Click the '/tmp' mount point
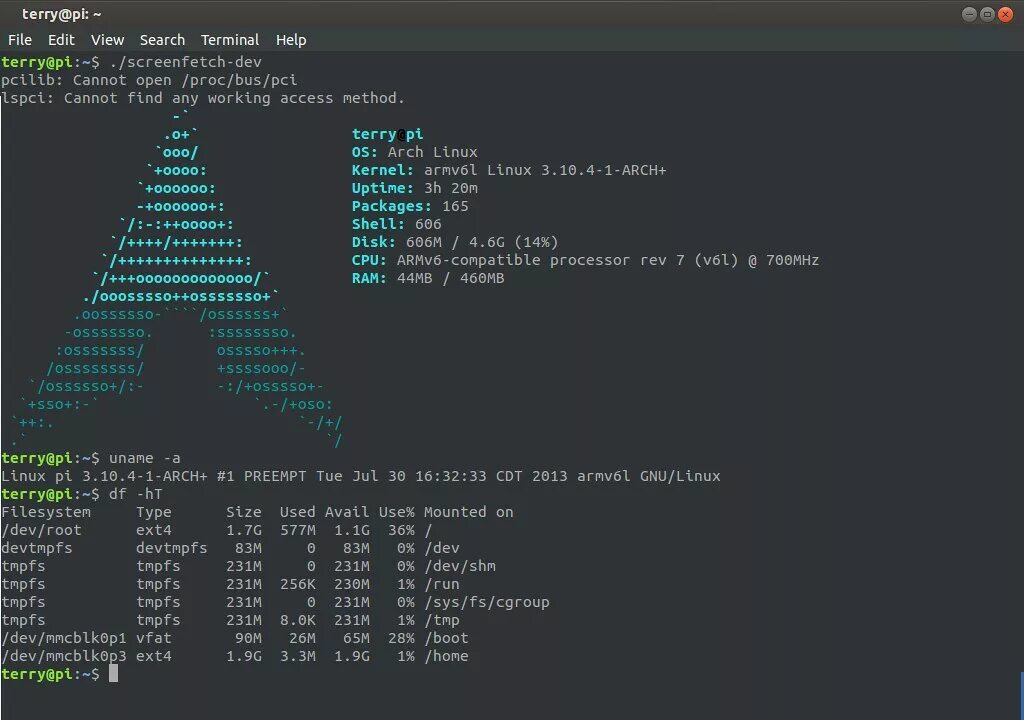Image resolution: width=1024 pixels, height=720 pixels. (x=441, y=620)
